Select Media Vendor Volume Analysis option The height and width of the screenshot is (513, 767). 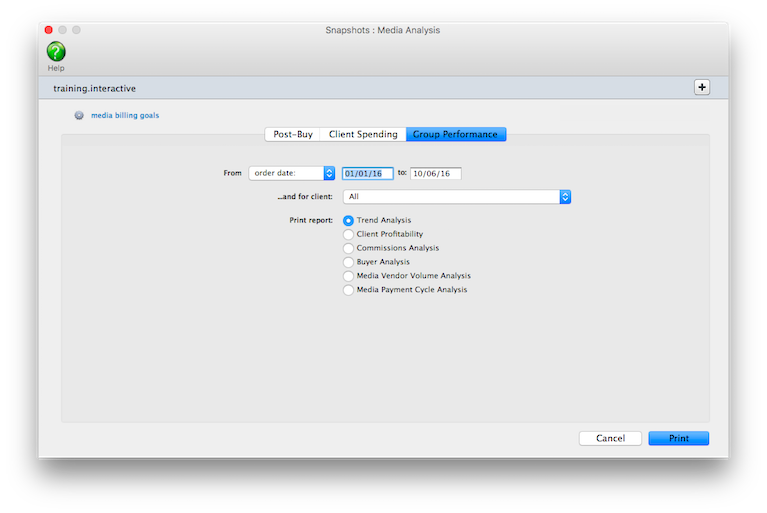pyautogui.click(x=348, y=276)
